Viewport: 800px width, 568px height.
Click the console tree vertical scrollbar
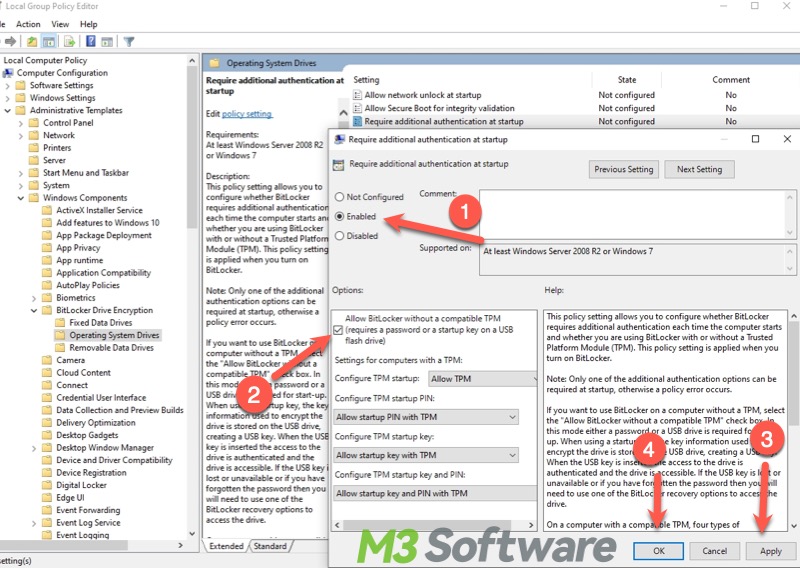192,297
